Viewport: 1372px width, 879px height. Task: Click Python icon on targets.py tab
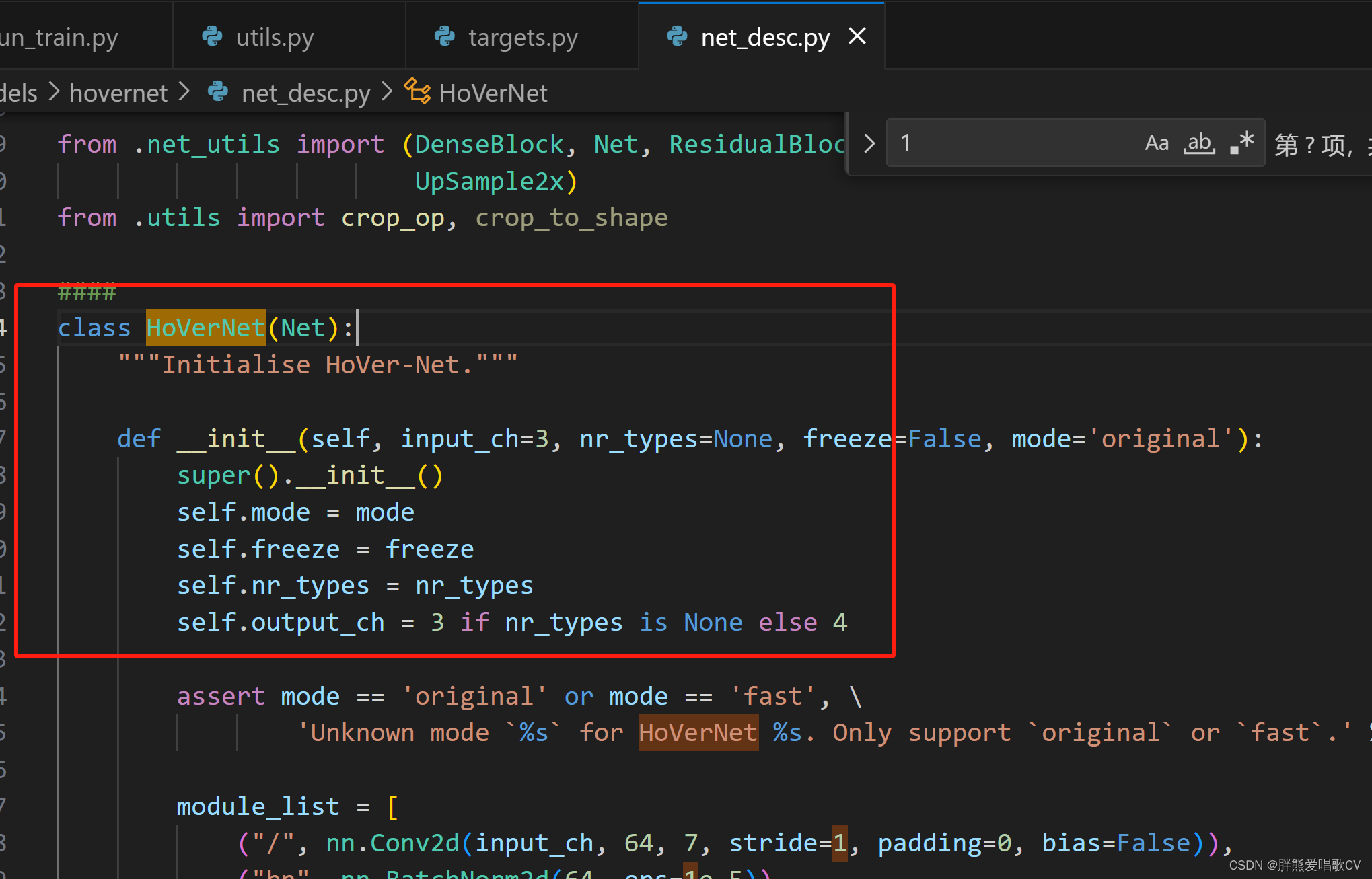coord(445,36)
